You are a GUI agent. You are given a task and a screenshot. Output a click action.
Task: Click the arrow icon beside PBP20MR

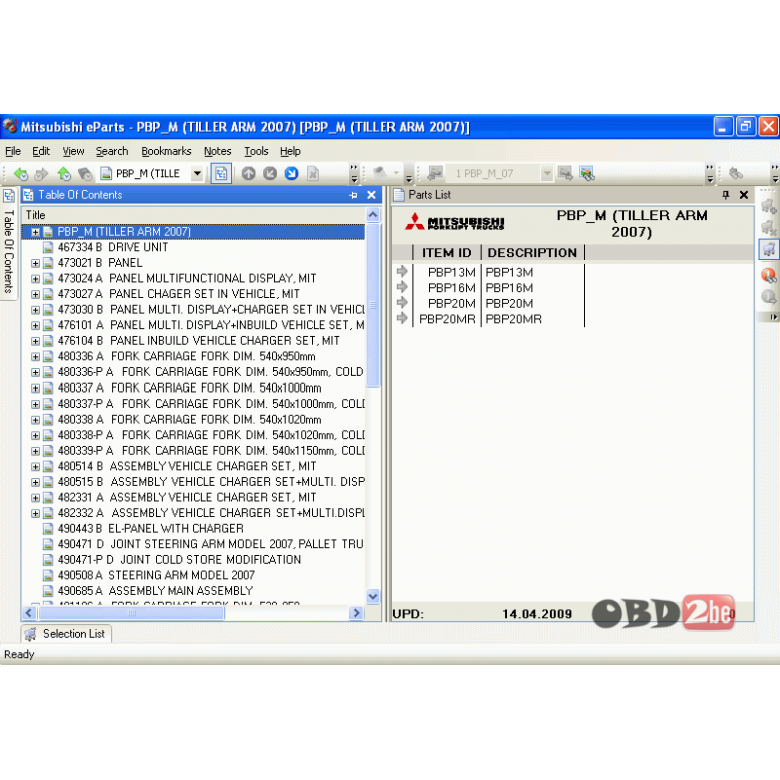coord(402,318)
